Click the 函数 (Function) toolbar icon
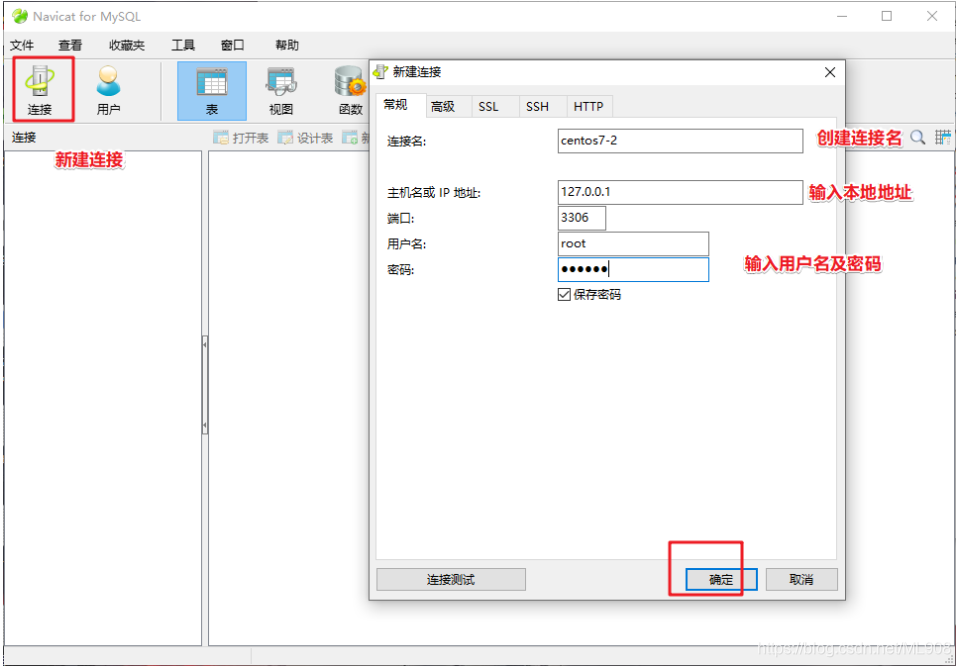This screenshot has width=961, height=667. [351, 90]
